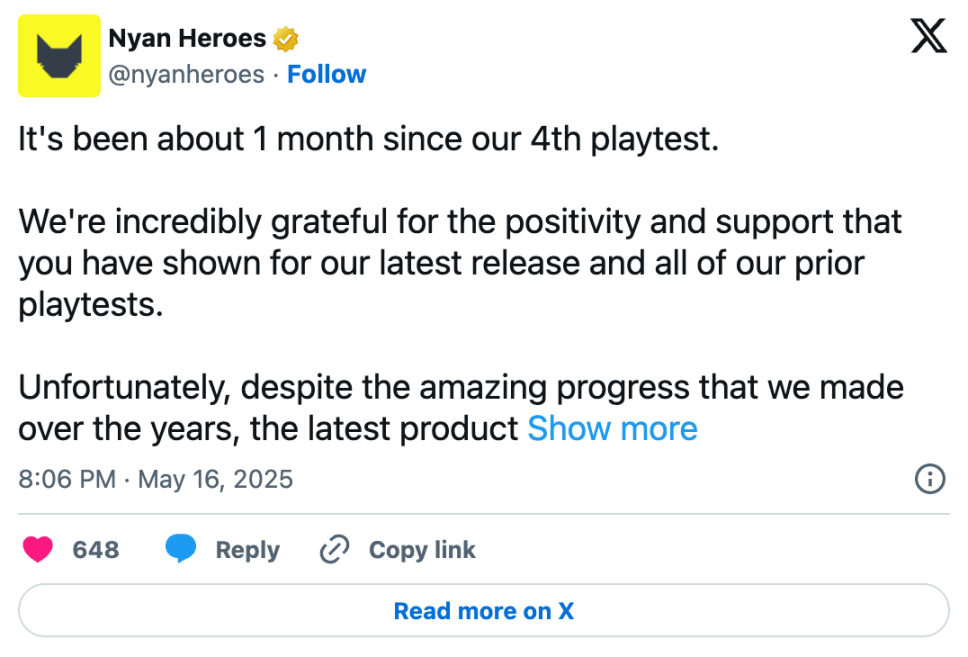
Task: Expand the post with Show more
Action: click(x=612, y=429)
